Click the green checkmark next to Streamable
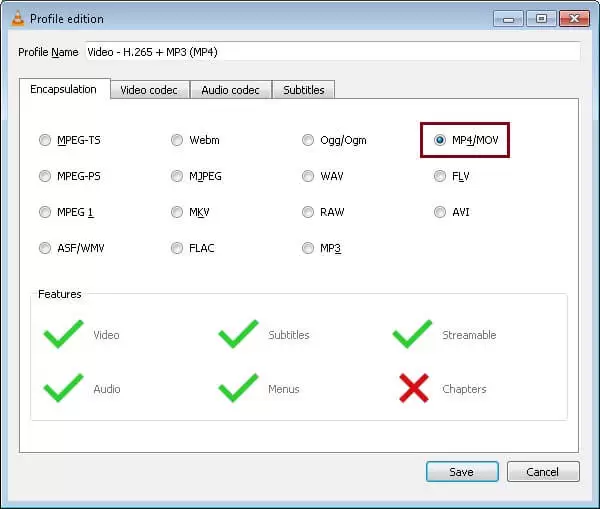Viewport: 600px width, 509px height. click(x=412, y=334)
